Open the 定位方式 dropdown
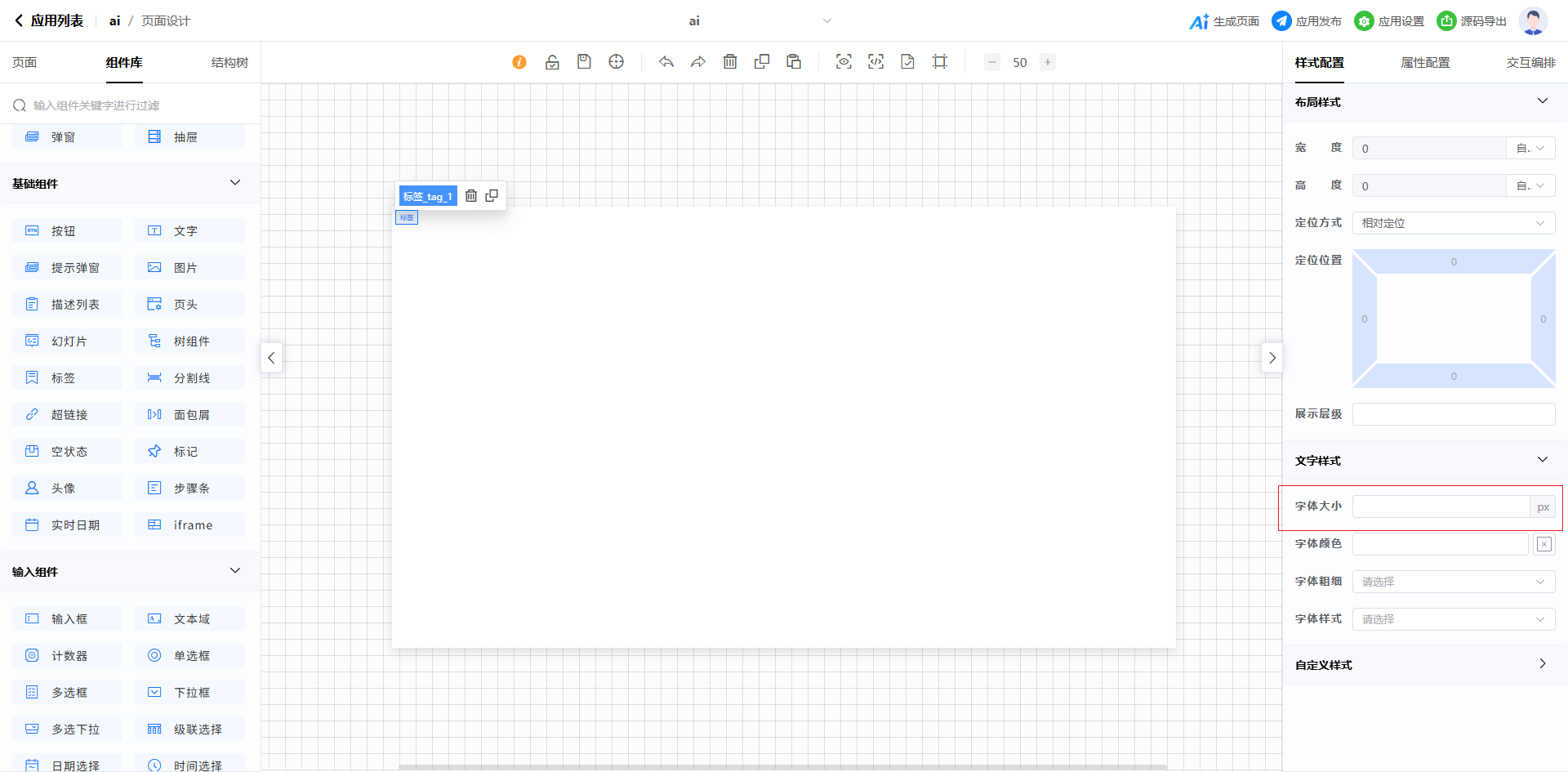Screen dimensions: 1568x772 pyautogui.click(x=1453, y=223)
